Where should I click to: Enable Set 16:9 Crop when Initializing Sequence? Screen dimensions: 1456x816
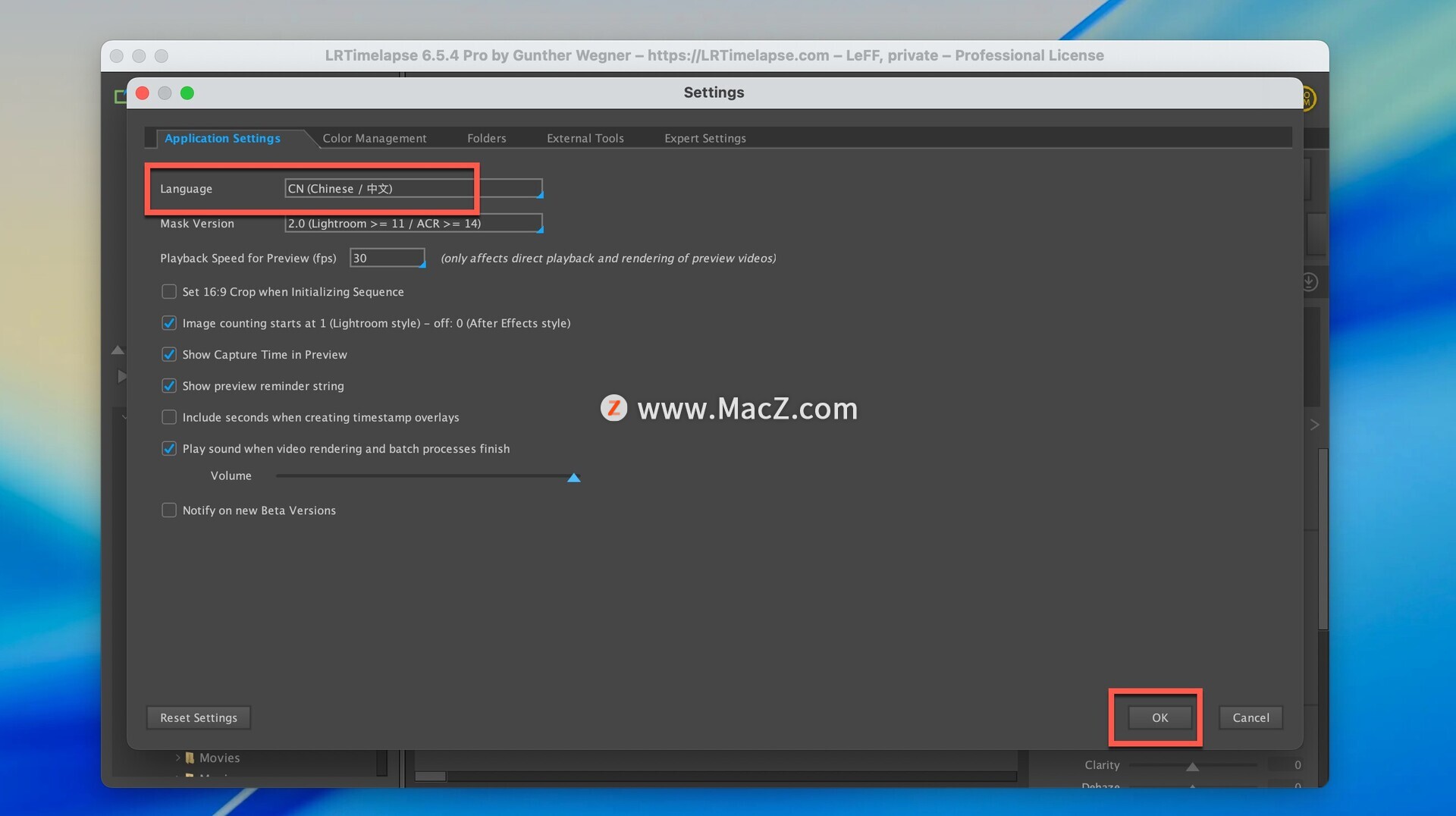(169, 292)
